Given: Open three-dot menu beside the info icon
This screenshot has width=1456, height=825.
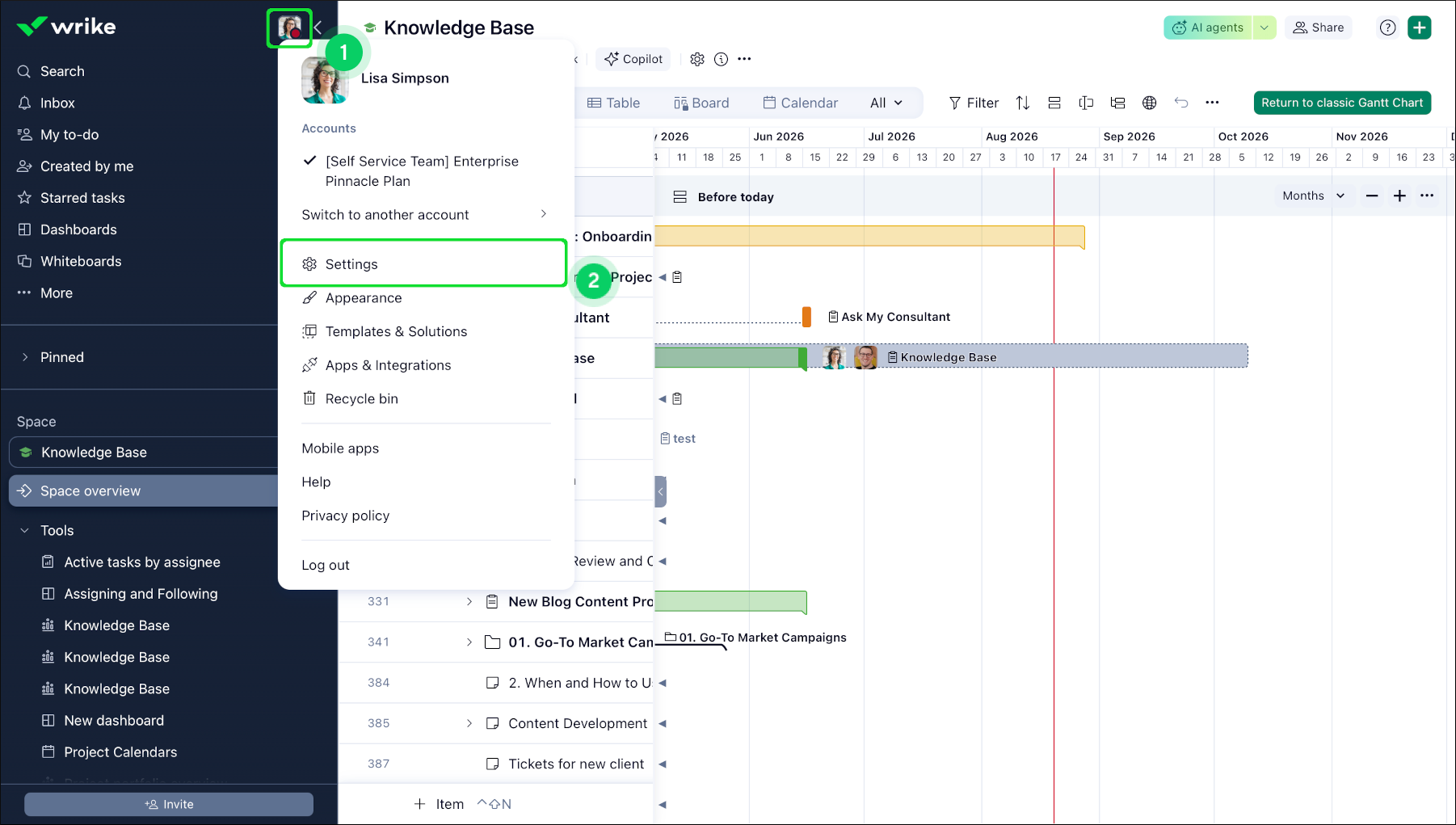Looking at the screenshot, I should [745, 59].
